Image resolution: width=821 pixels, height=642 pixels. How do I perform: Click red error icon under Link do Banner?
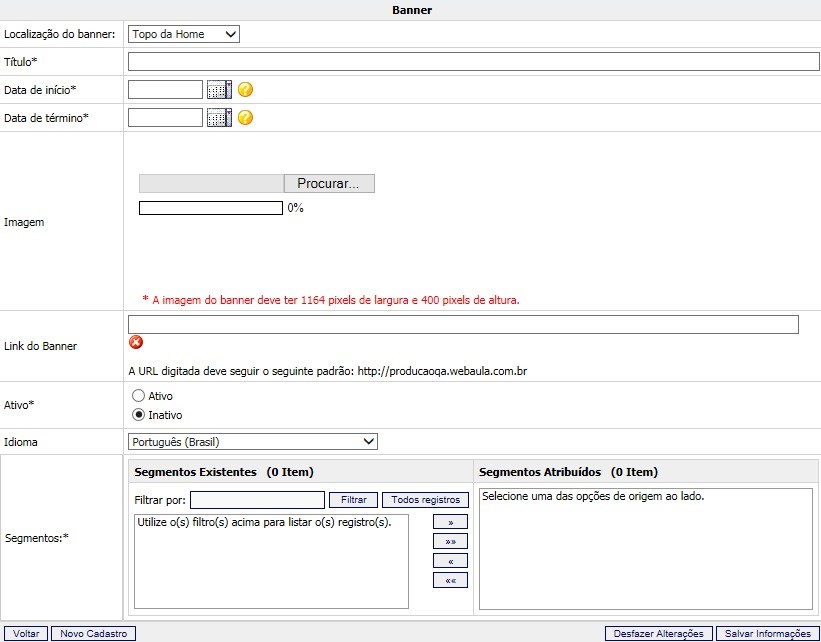click(x=136, y=342)
